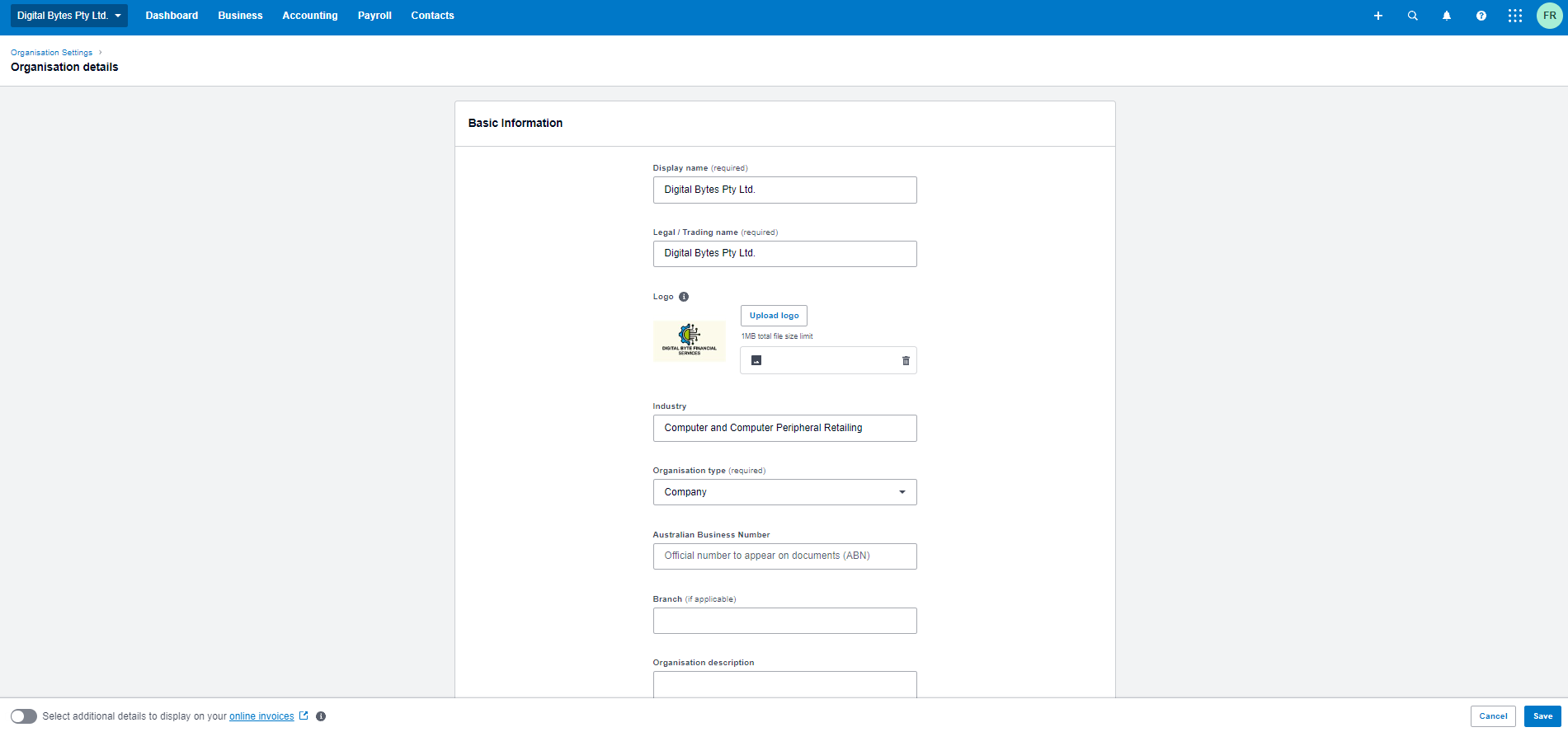Open the help question mark icon
Screen dimensions: 1568x732
point(1481,16)
